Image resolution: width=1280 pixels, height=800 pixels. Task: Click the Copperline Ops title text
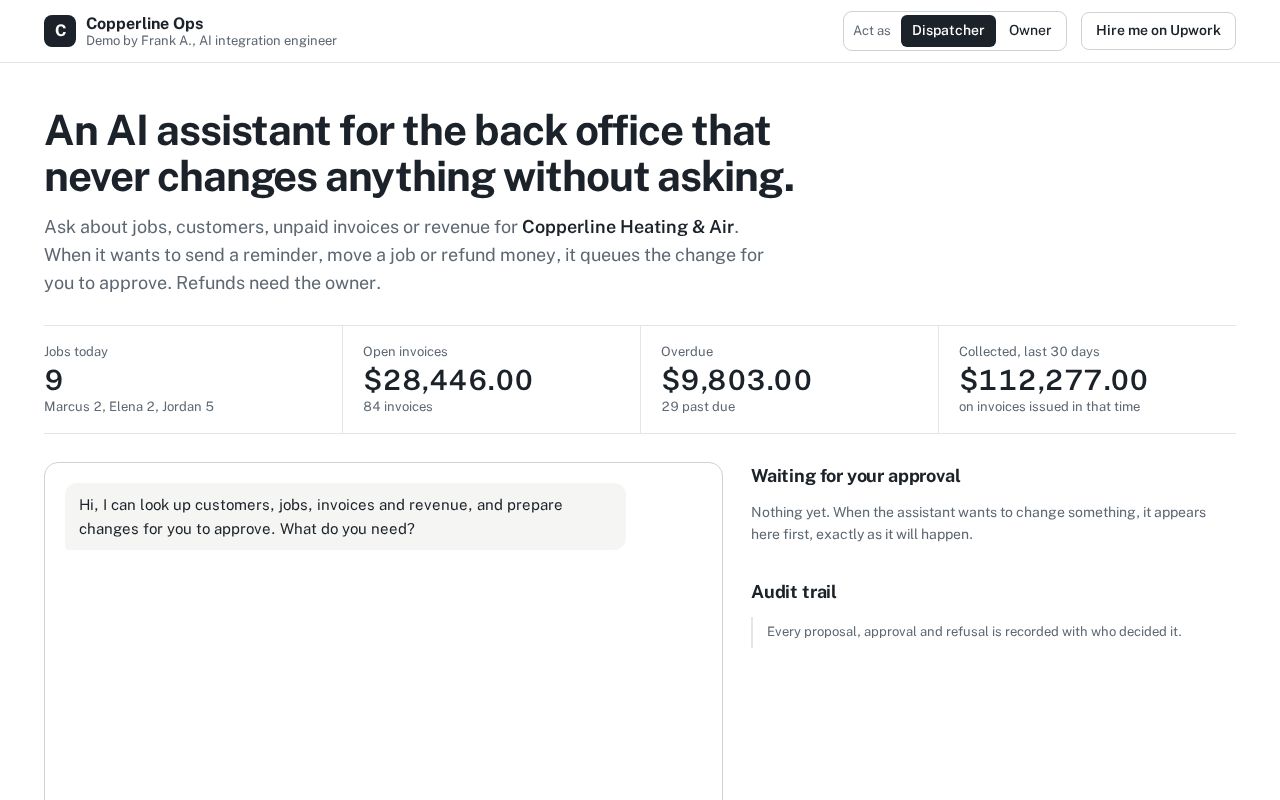click(145, 23)
